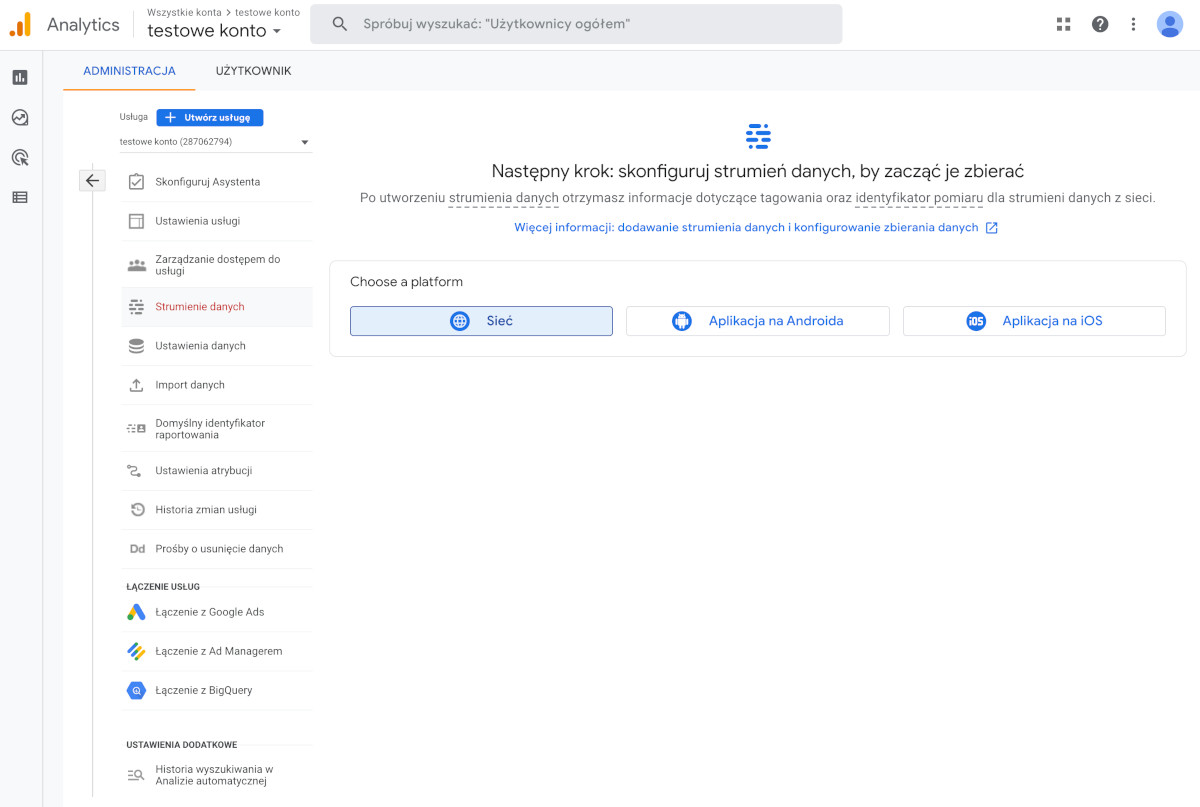Image resolution: width=1200 pixels, height=807 pixels.
Task: Open Ustawienia danych menu item
Action: 217,346
